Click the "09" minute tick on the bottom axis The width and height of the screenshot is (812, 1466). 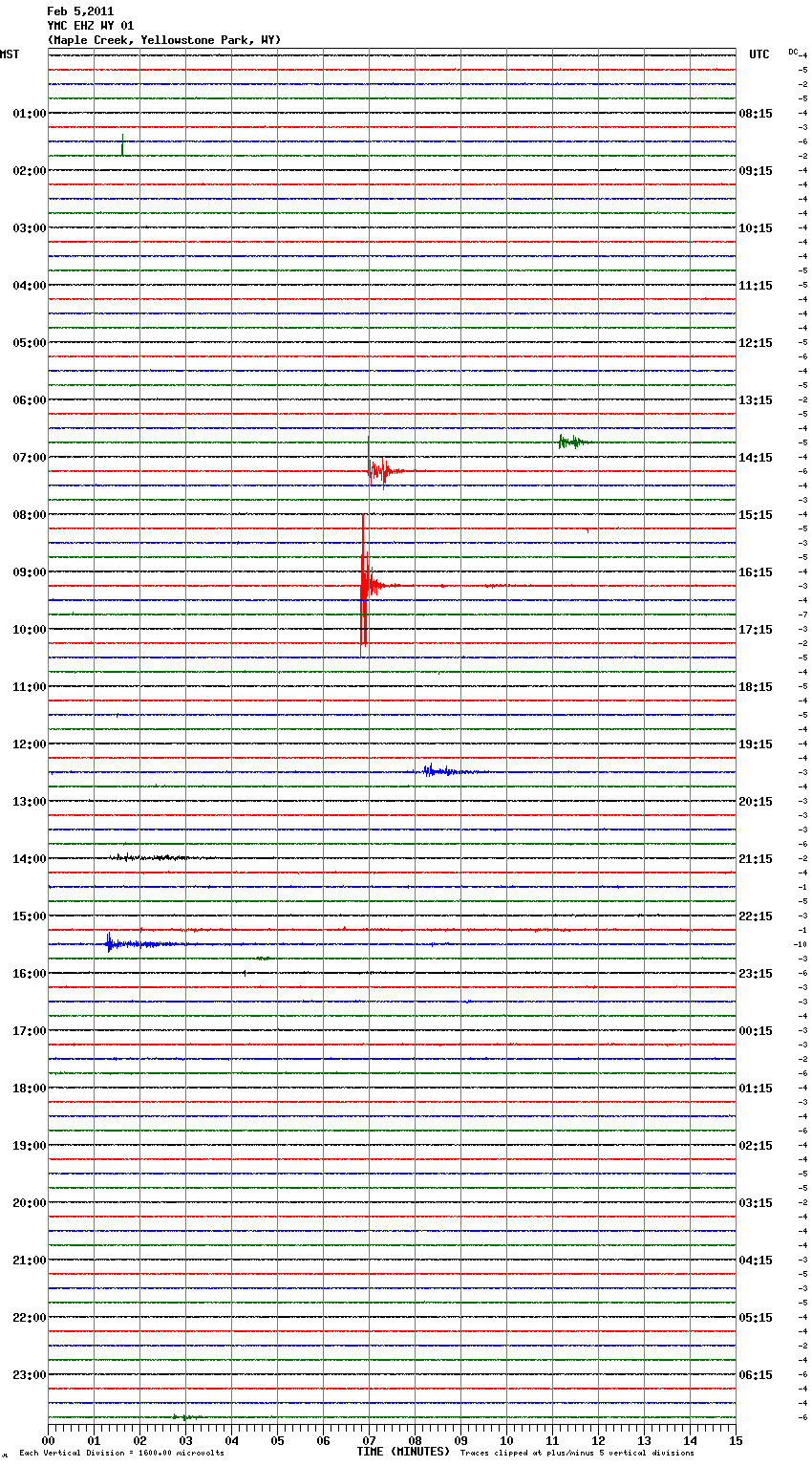pyautogui.click(x=460, y=1440)
